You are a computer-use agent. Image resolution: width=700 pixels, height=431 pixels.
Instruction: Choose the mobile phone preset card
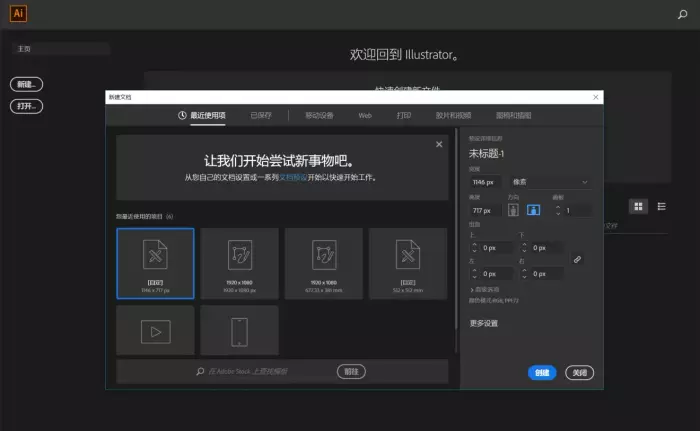[x=239, y=331]
